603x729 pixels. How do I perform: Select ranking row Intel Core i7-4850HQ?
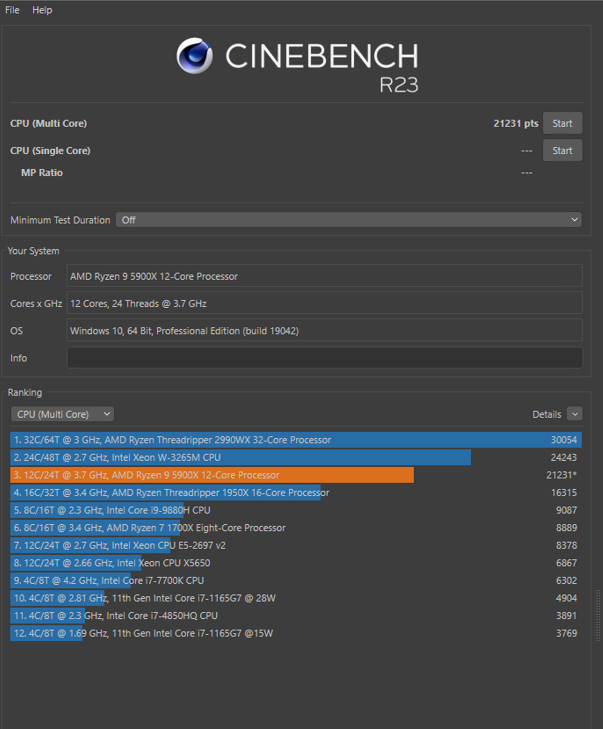(296, 616)
